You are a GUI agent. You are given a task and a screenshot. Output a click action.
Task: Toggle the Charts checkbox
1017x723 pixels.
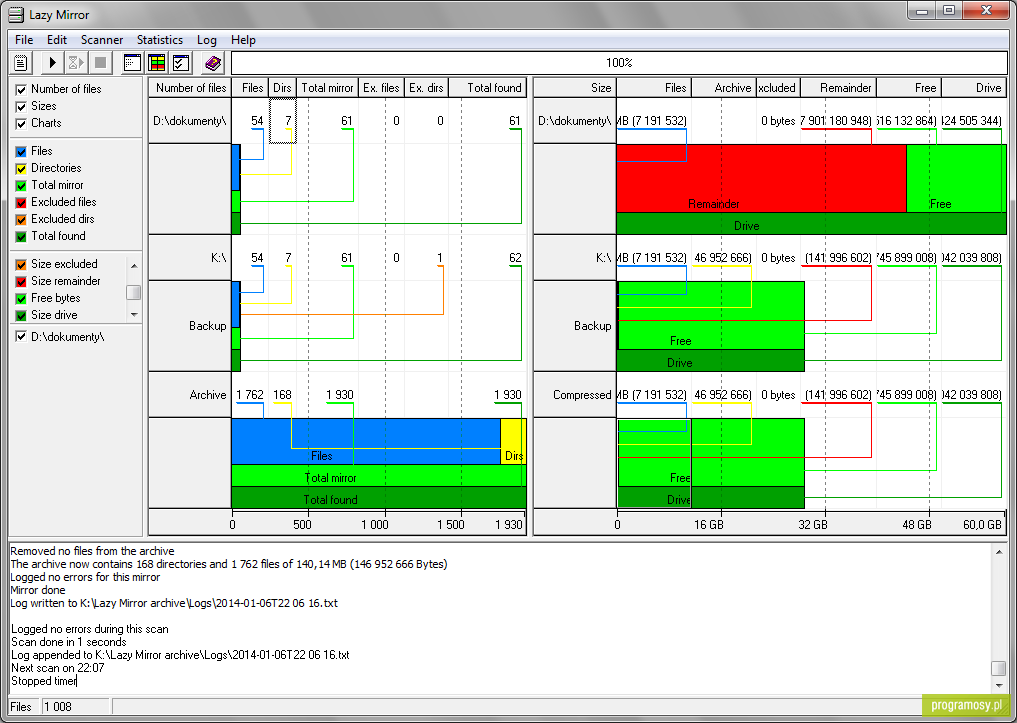[x=21, y=123]
